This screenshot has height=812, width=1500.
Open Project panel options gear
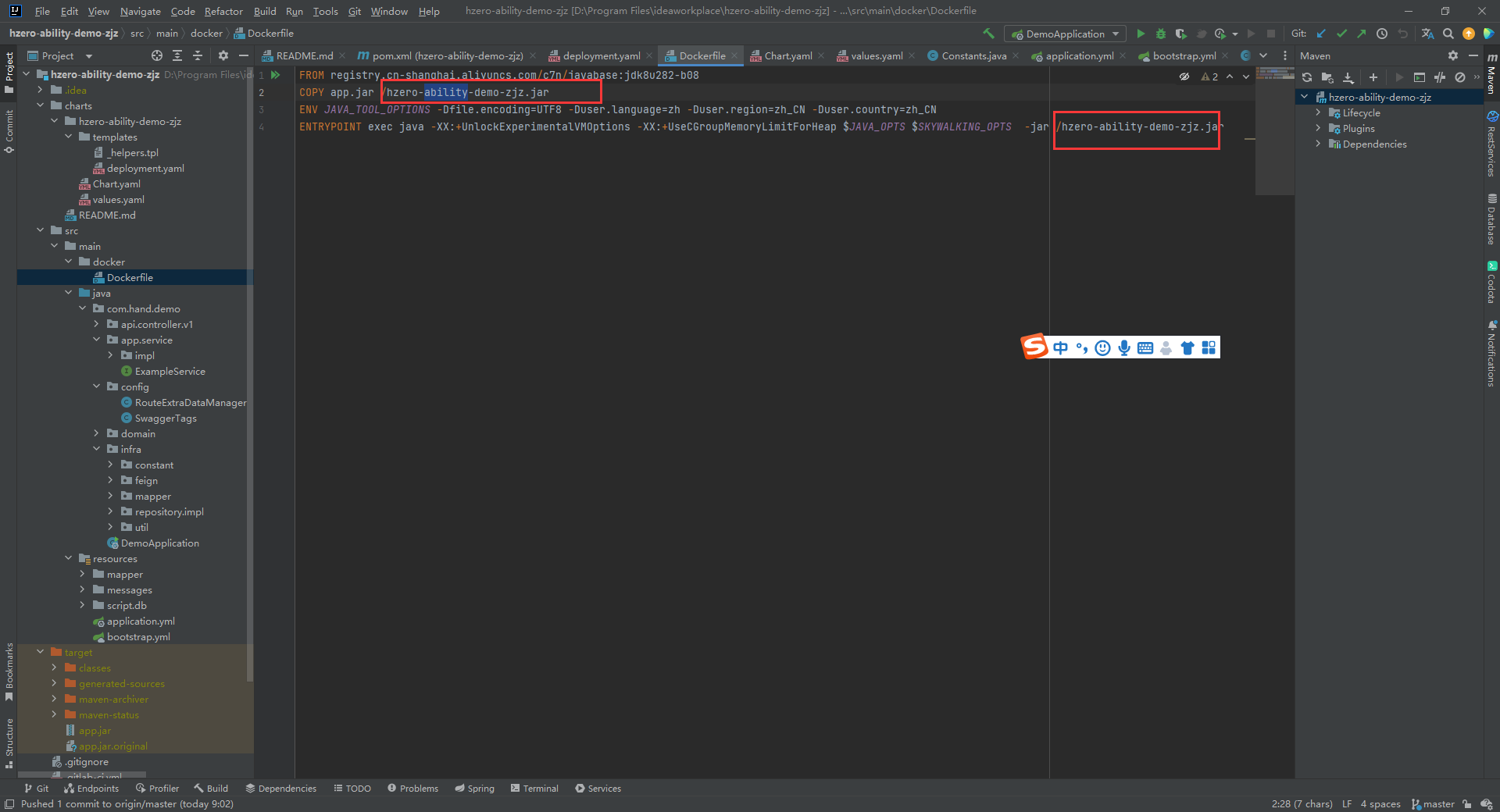coord(223,55)
